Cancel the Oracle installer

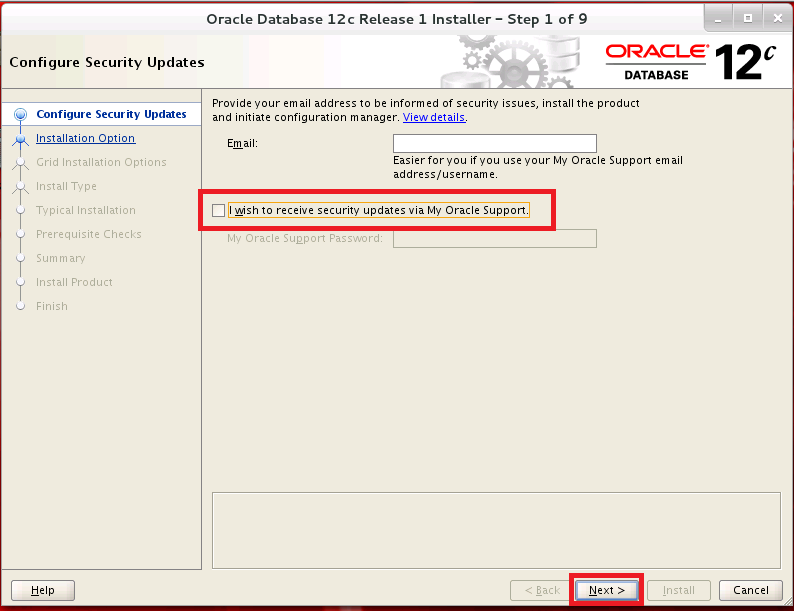click(750, 590)
